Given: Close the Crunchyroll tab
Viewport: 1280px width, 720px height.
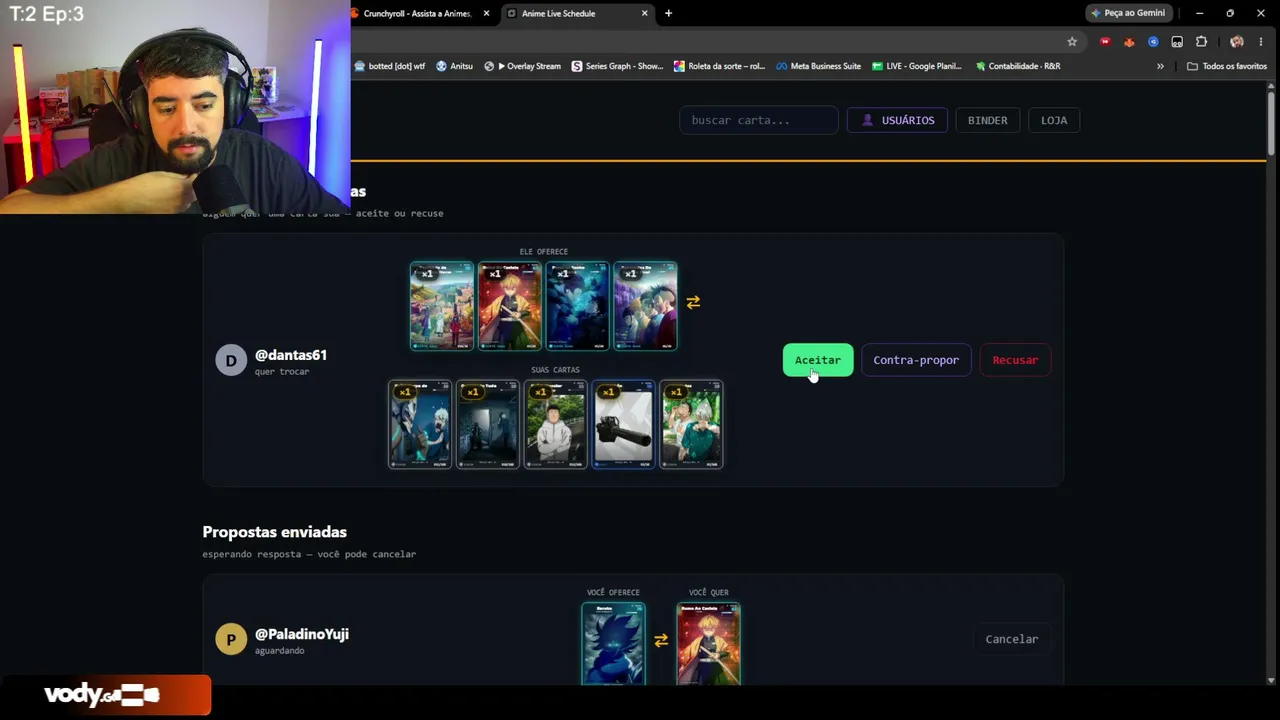Looking at the screenshot, I should coord(486,13).
